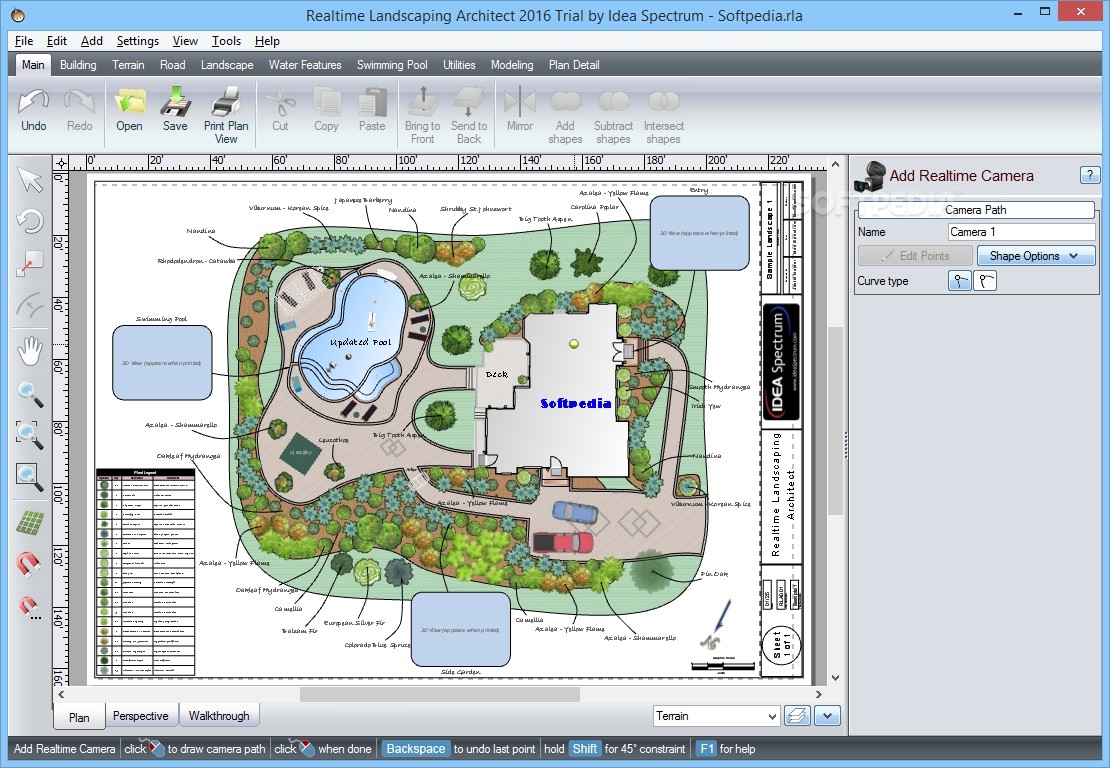Open the Help menu
The width and height of the screenshot is (1110, 768).
pos(267,41)
